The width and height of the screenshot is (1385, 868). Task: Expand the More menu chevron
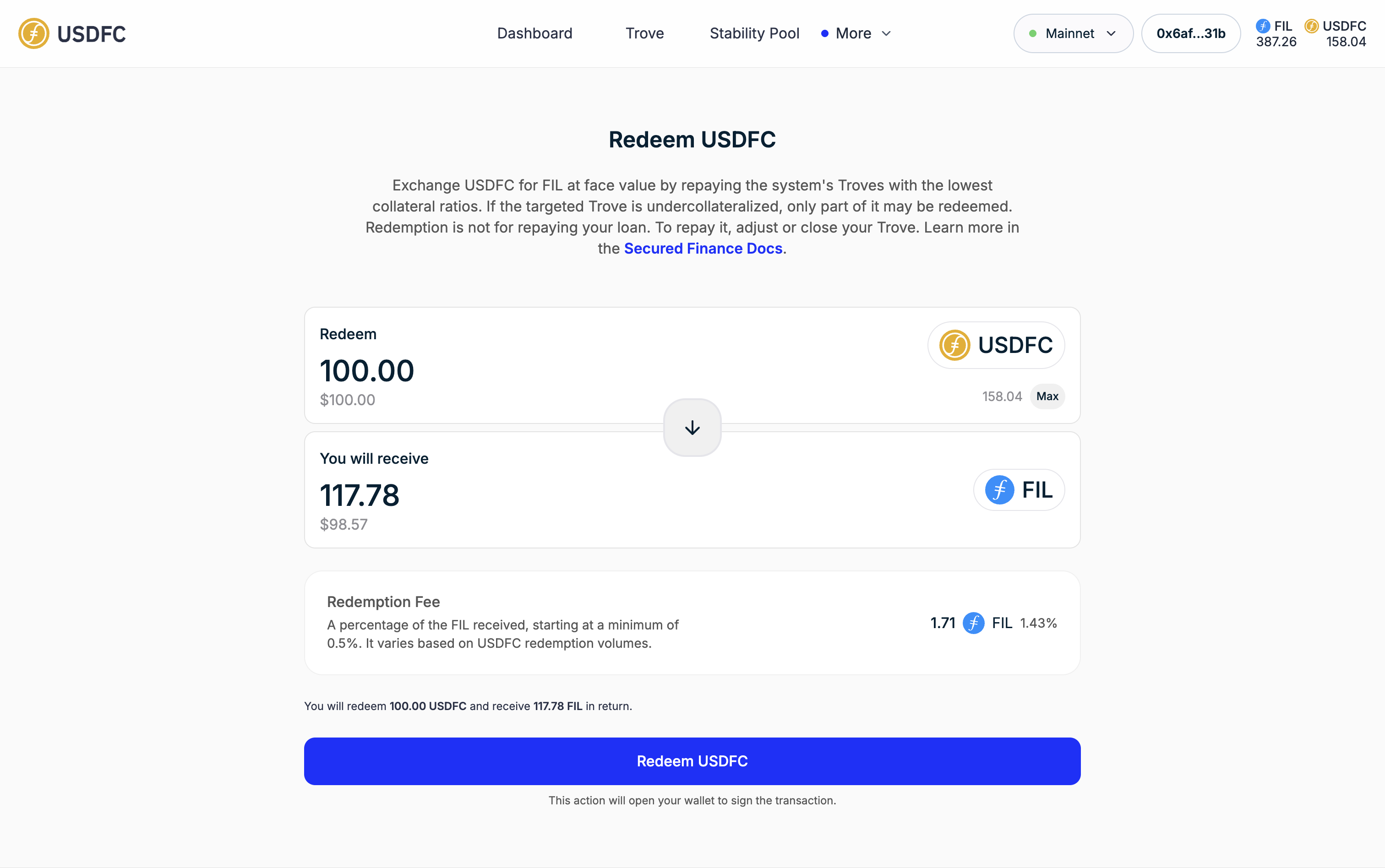[x=886, y=34]
